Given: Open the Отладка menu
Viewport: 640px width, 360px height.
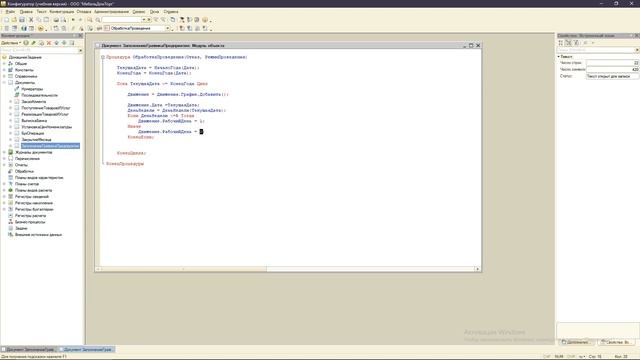Looking at the screenshot, I should coord(84,12).
